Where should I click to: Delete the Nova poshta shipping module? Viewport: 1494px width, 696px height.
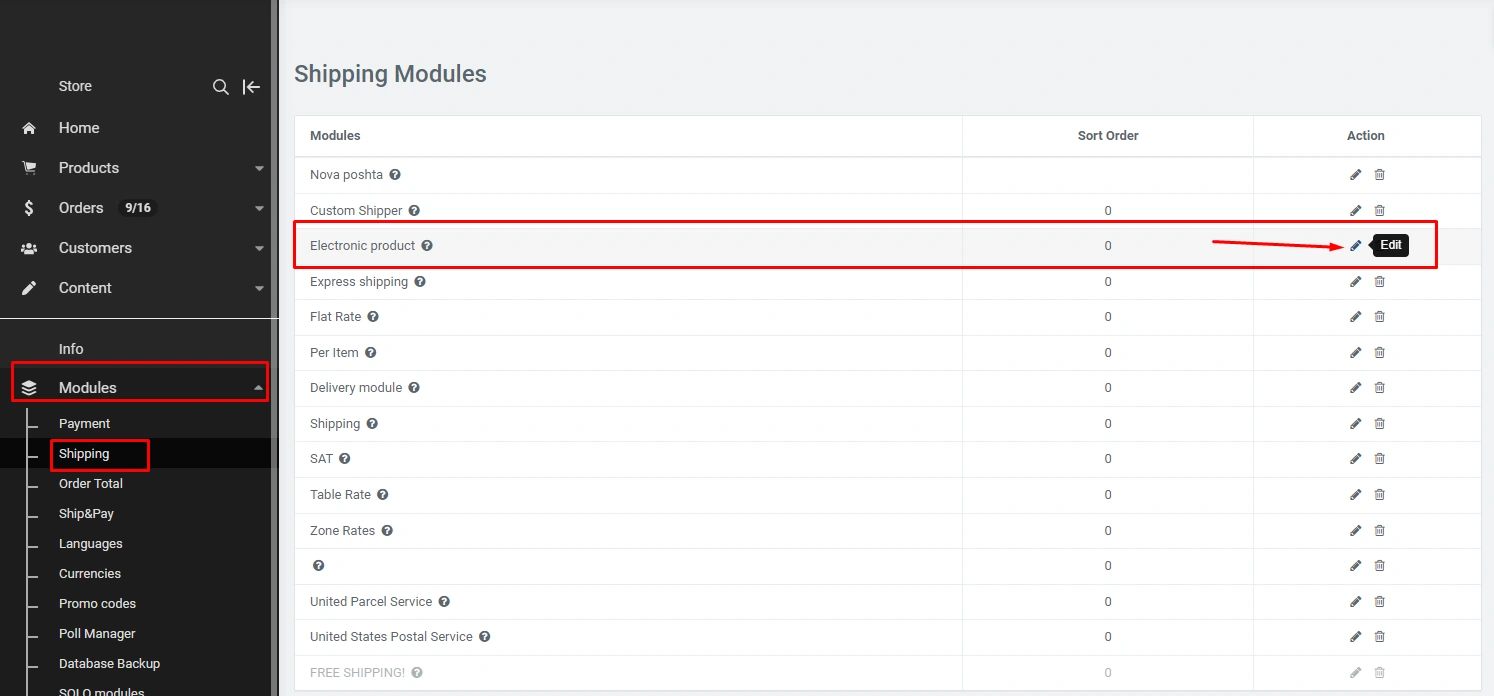pos(1379,175)
